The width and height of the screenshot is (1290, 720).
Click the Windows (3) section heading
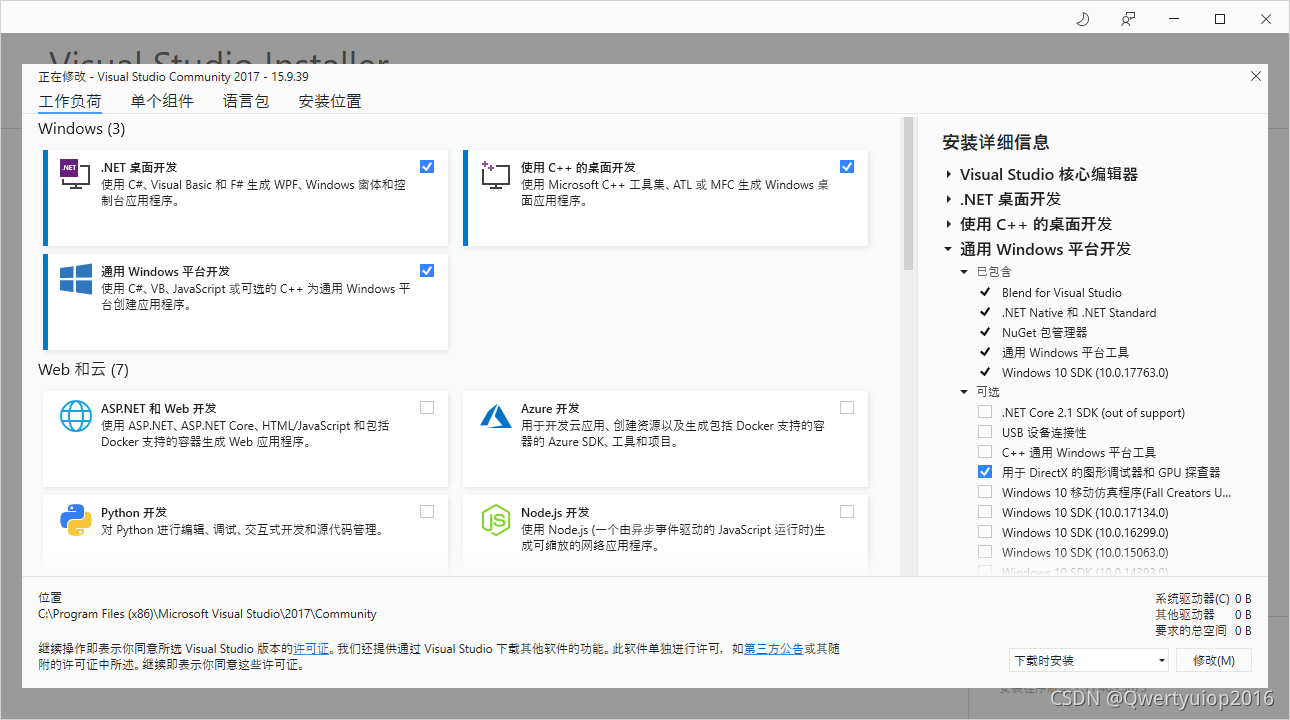[x=82, y=129]
